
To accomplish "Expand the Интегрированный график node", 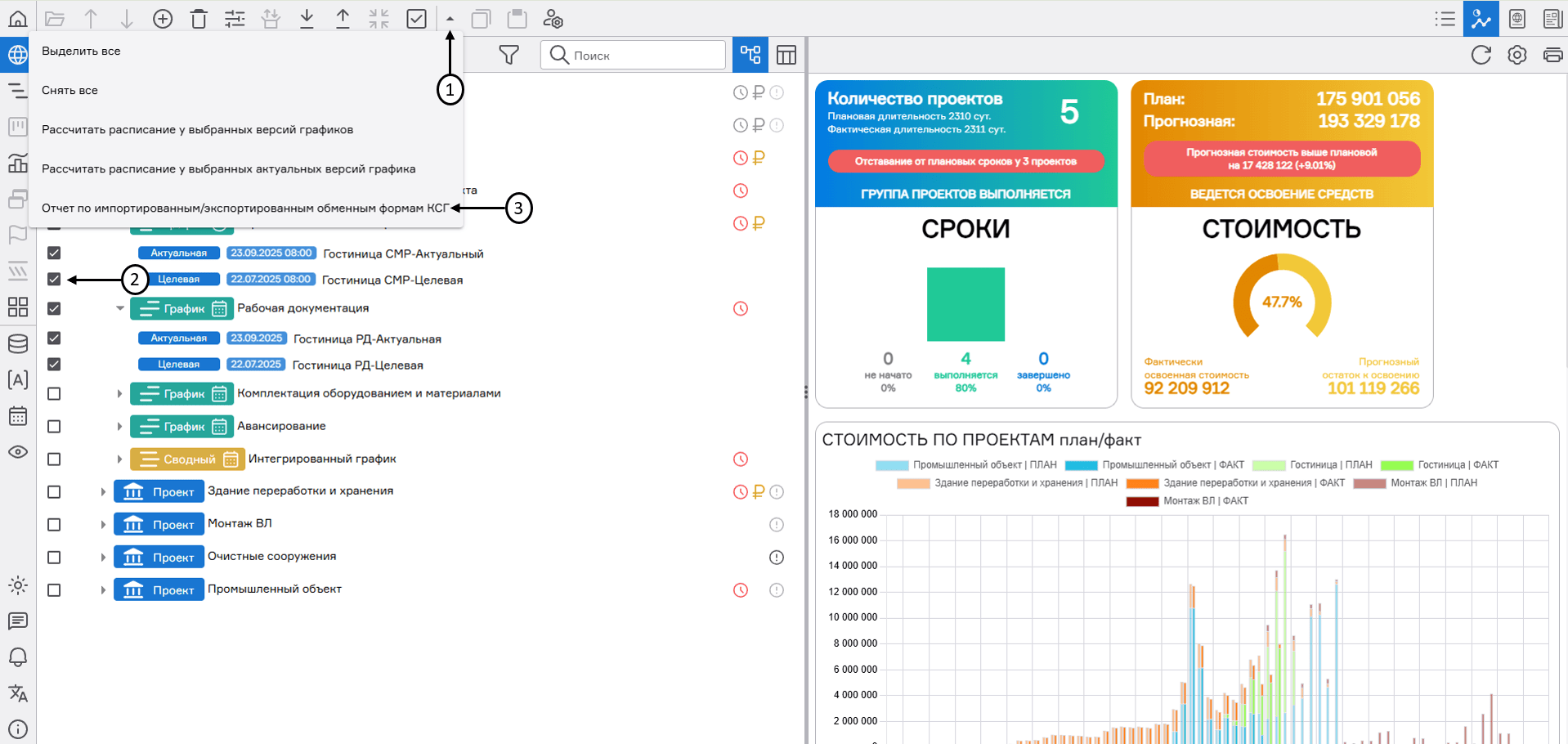I will tap(119, 459).
